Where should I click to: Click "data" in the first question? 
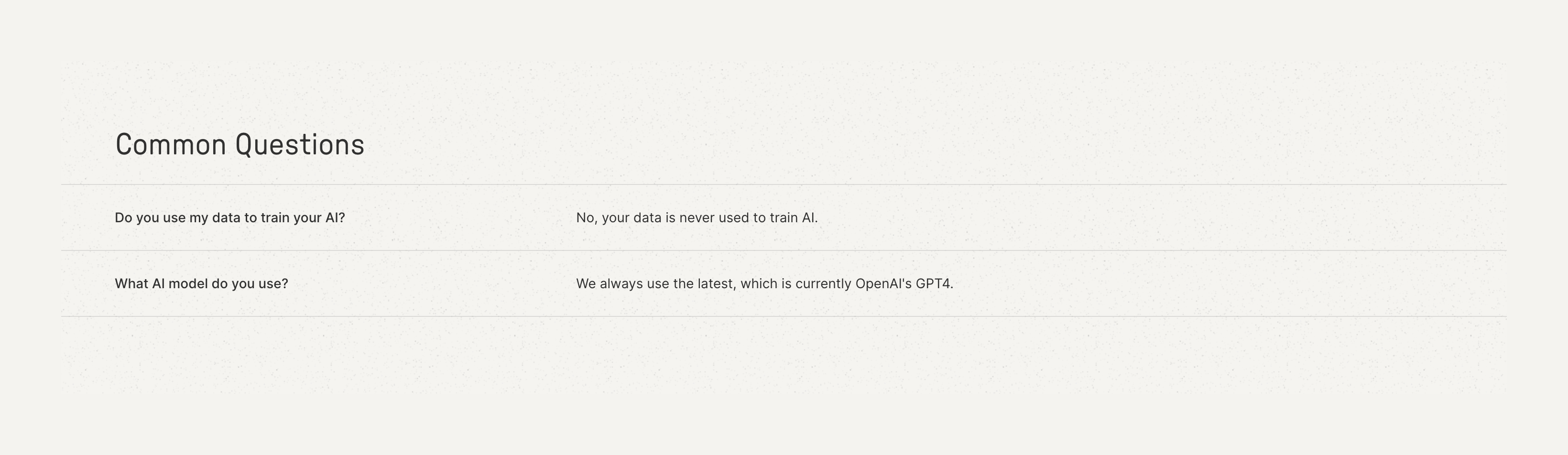(226, 218)
